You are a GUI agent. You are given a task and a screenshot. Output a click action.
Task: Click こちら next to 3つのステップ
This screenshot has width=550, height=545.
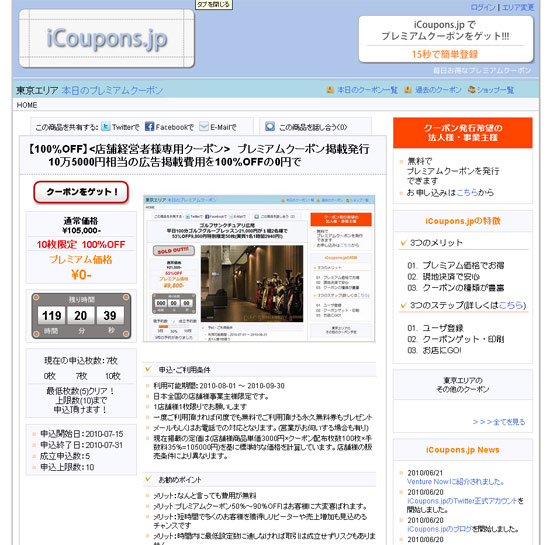pyautogui.click(x=511, y=305)
